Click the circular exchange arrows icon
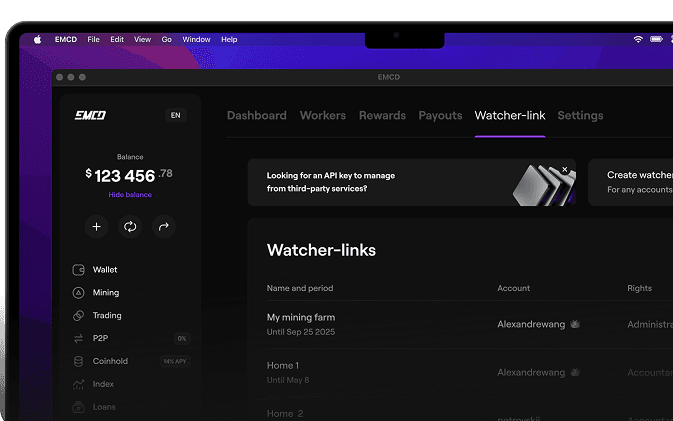The width and height of the screenshot is (673, 421). [130, 227]
